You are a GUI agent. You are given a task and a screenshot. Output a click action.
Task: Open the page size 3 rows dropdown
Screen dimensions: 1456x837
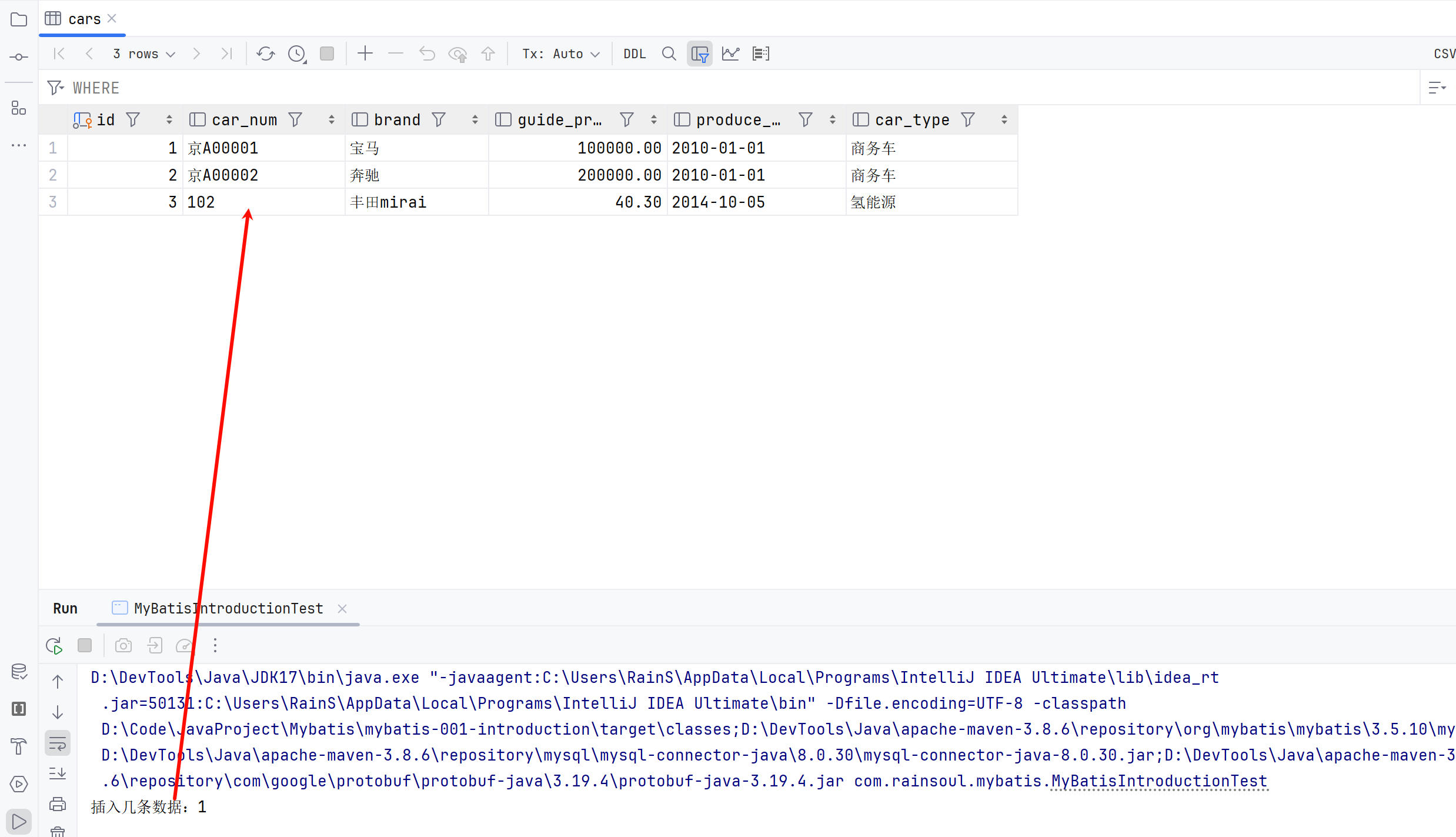tap(144, 54)
